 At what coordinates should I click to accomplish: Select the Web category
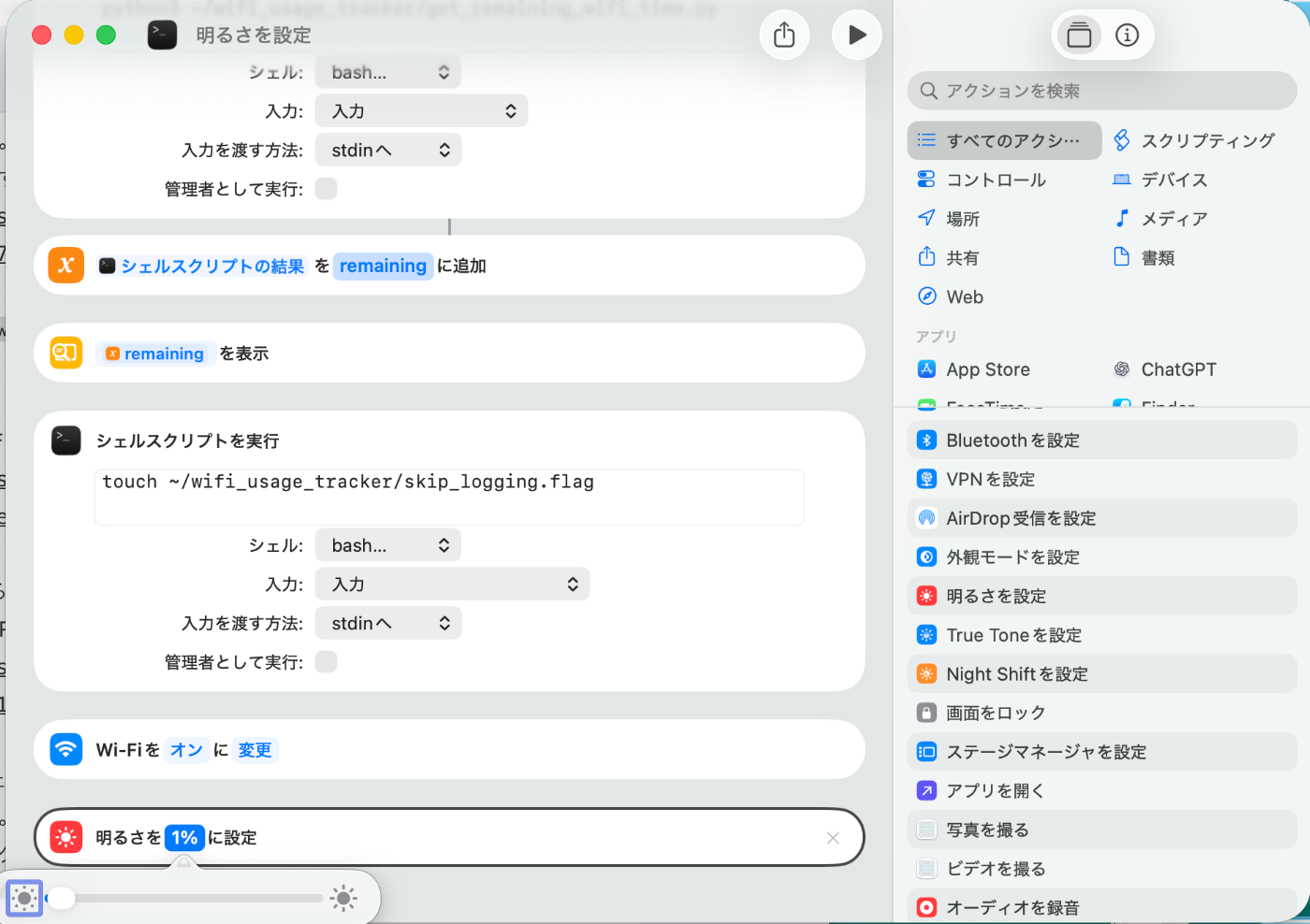pos(951,296)
